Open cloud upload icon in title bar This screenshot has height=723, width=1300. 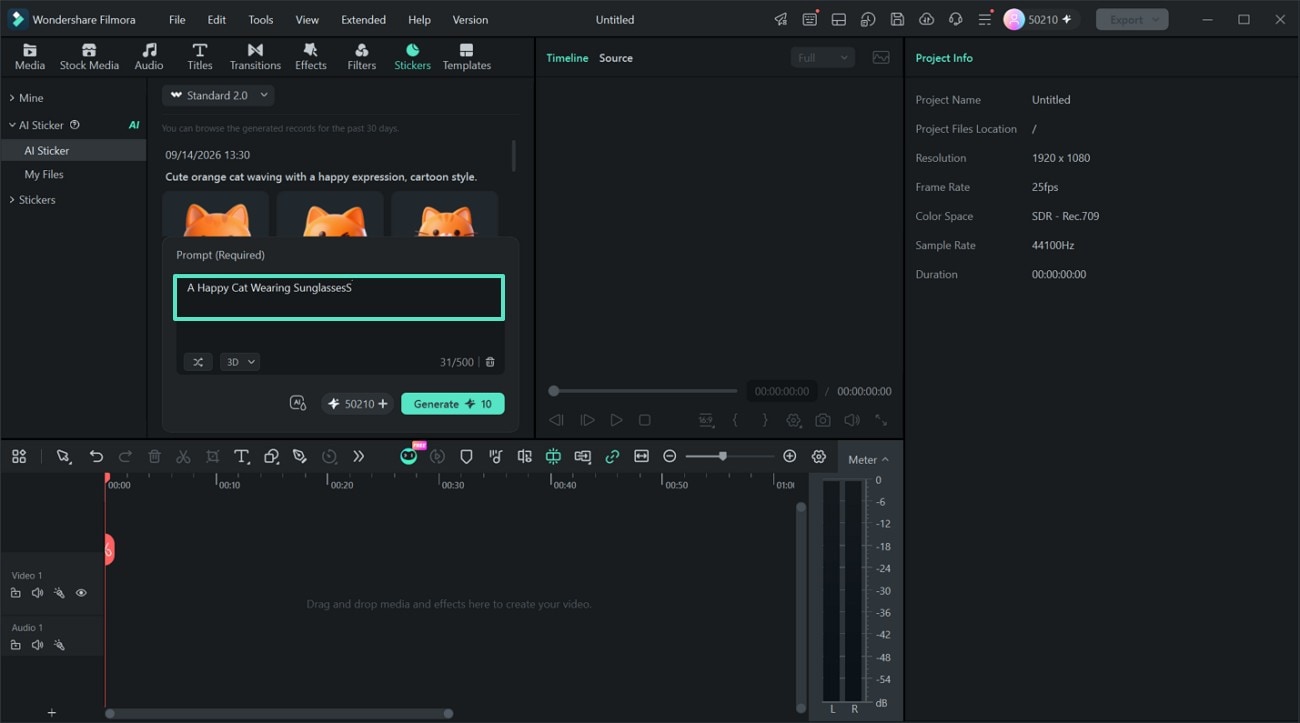tap(926, 19)
